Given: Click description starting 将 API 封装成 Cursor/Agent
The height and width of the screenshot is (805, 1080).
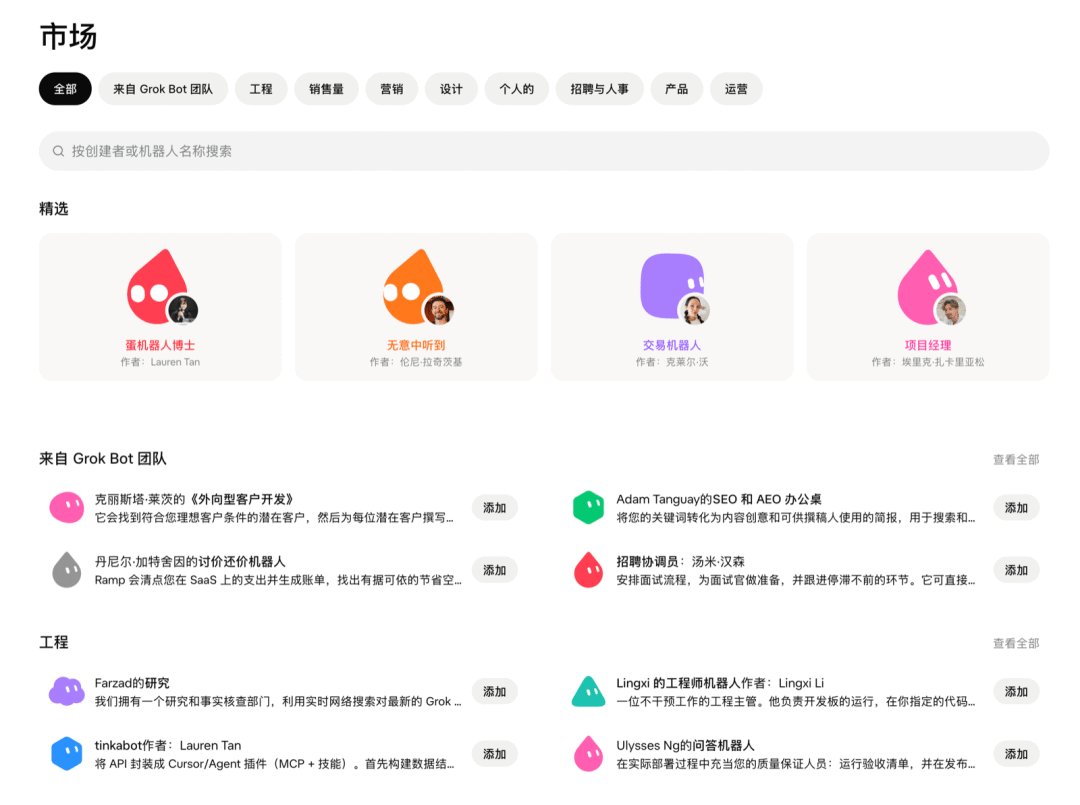Looking at the screenshot, I should (274, 764).
